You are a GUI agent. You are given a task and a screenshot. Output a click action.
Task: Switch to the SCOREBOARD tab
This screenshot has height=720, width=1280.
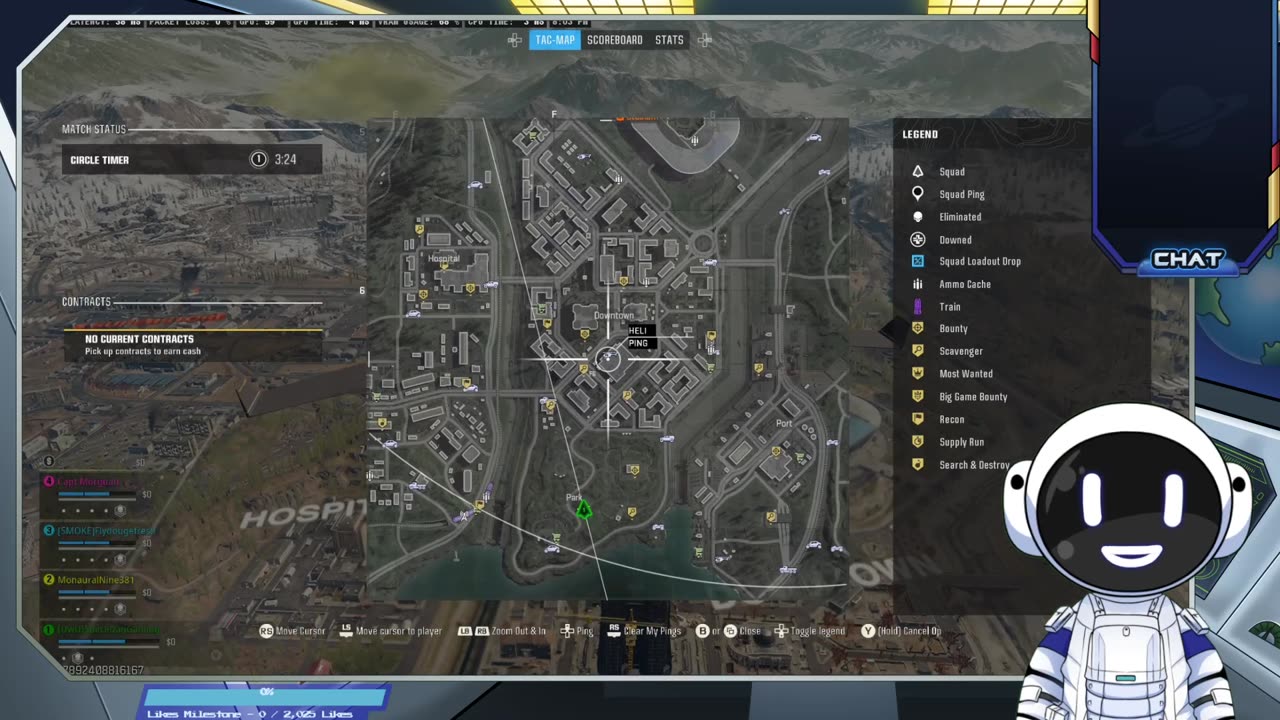(x=614, y=40)
